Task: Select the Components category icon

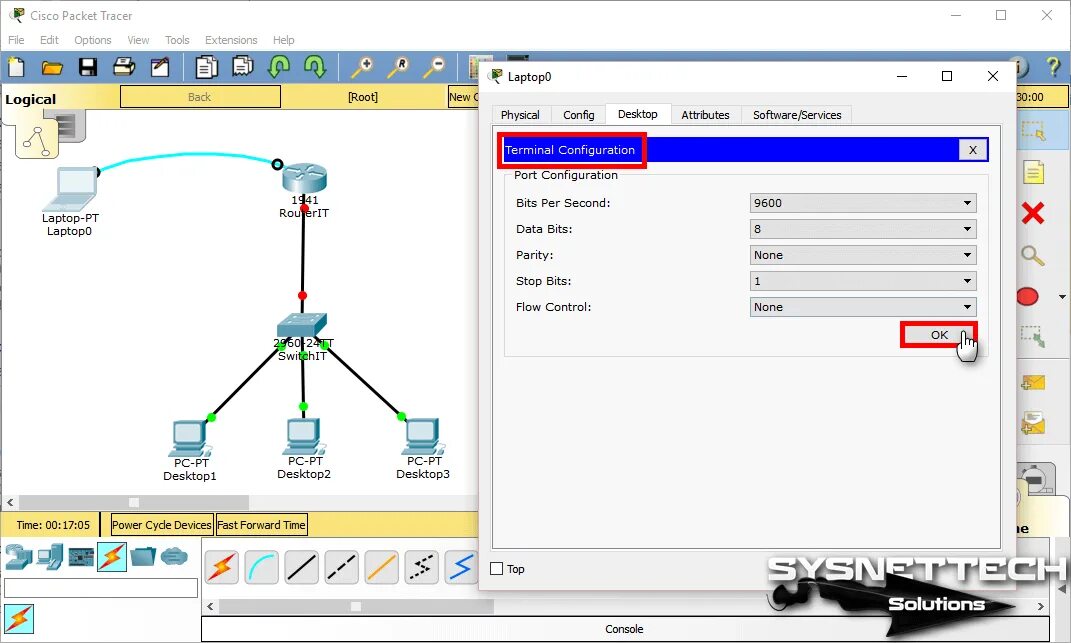Action: tap(81, 558)
